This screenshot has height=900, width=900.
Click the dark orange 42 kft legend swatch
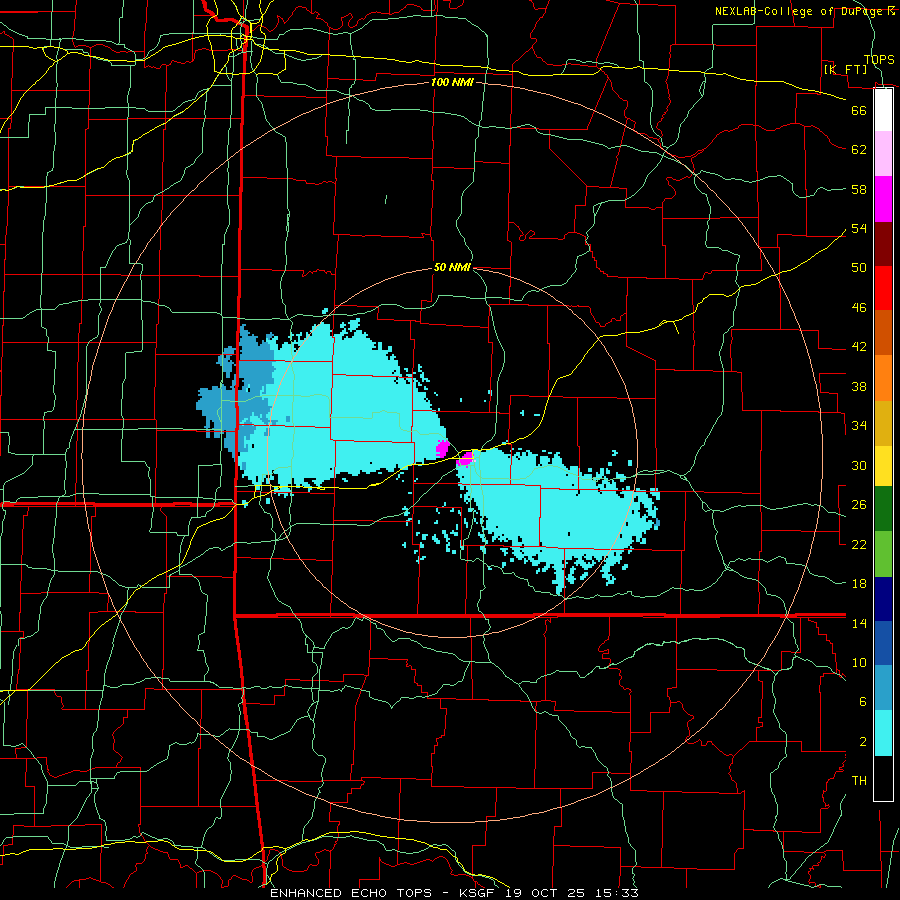point(883,333)
